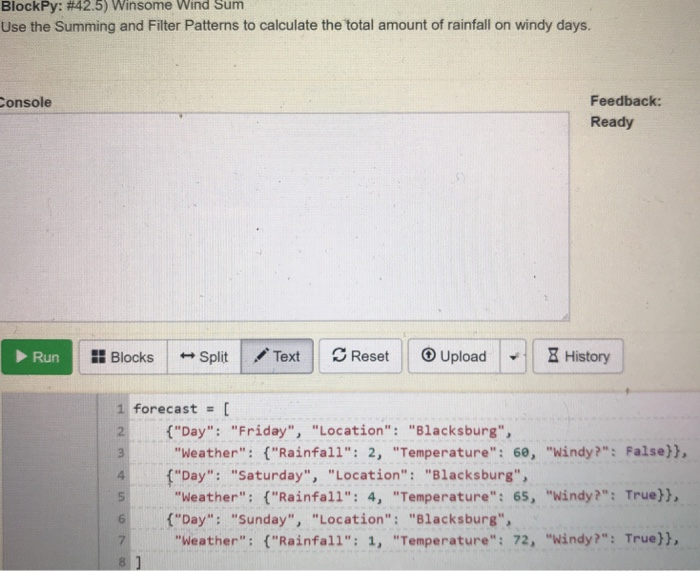Click Temperature value 65 on line 5

[521, 496]
